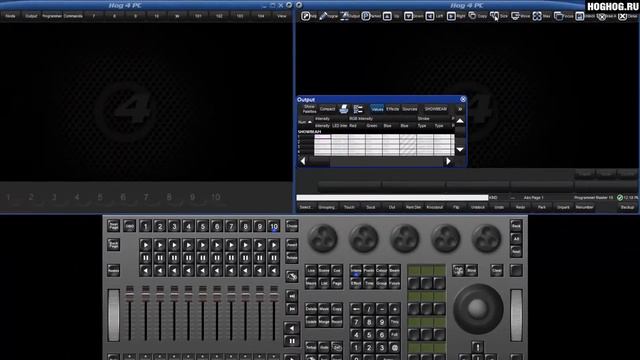640x360 pixels.
Task: Close the Output window
Action: [463, 99]
